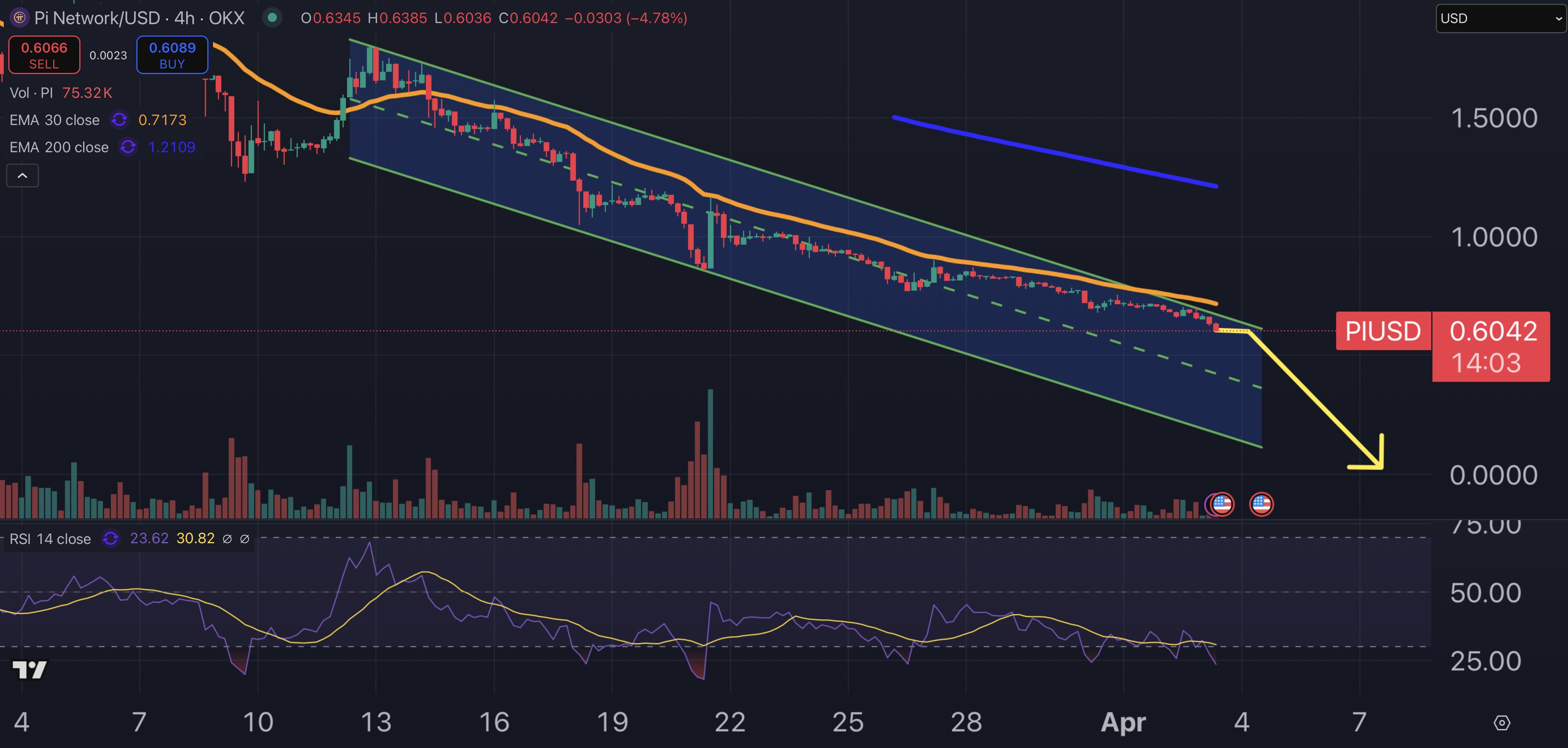
Task: Click the RSI value 23.62
Action: pyautogui.click(x=149, y=538)
